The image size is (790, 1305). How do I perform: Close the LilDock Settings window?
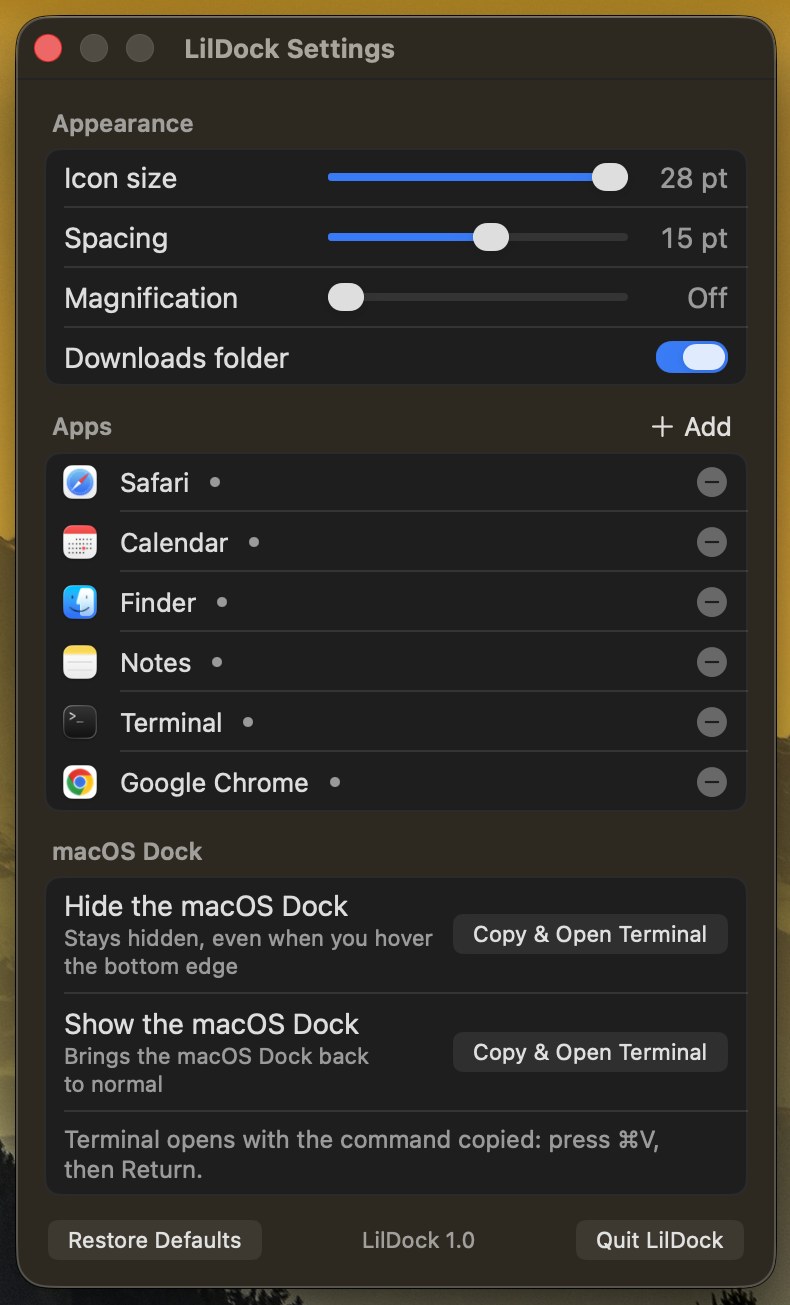(48, 48)
